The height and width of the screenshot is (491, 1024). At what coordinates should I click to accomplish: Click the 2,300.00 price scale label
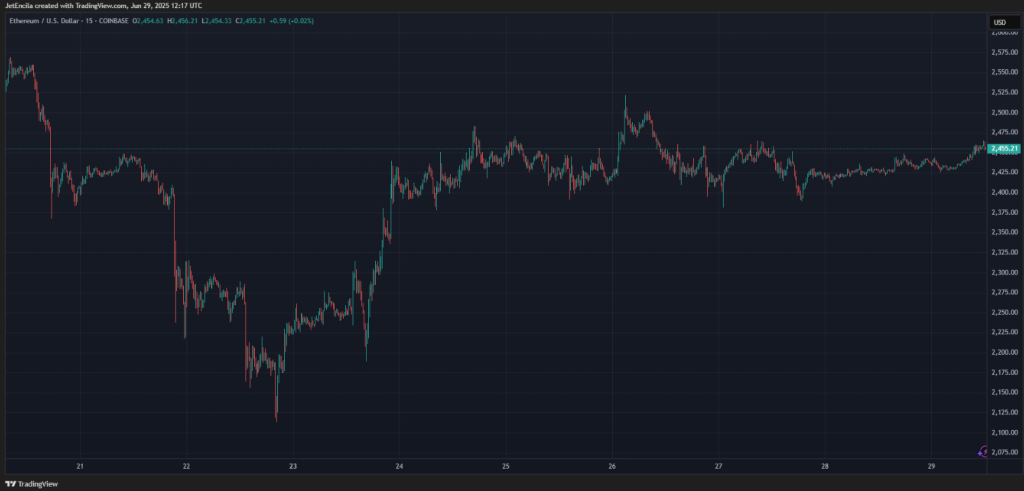pyautogui.click(x=1003, y=272)
